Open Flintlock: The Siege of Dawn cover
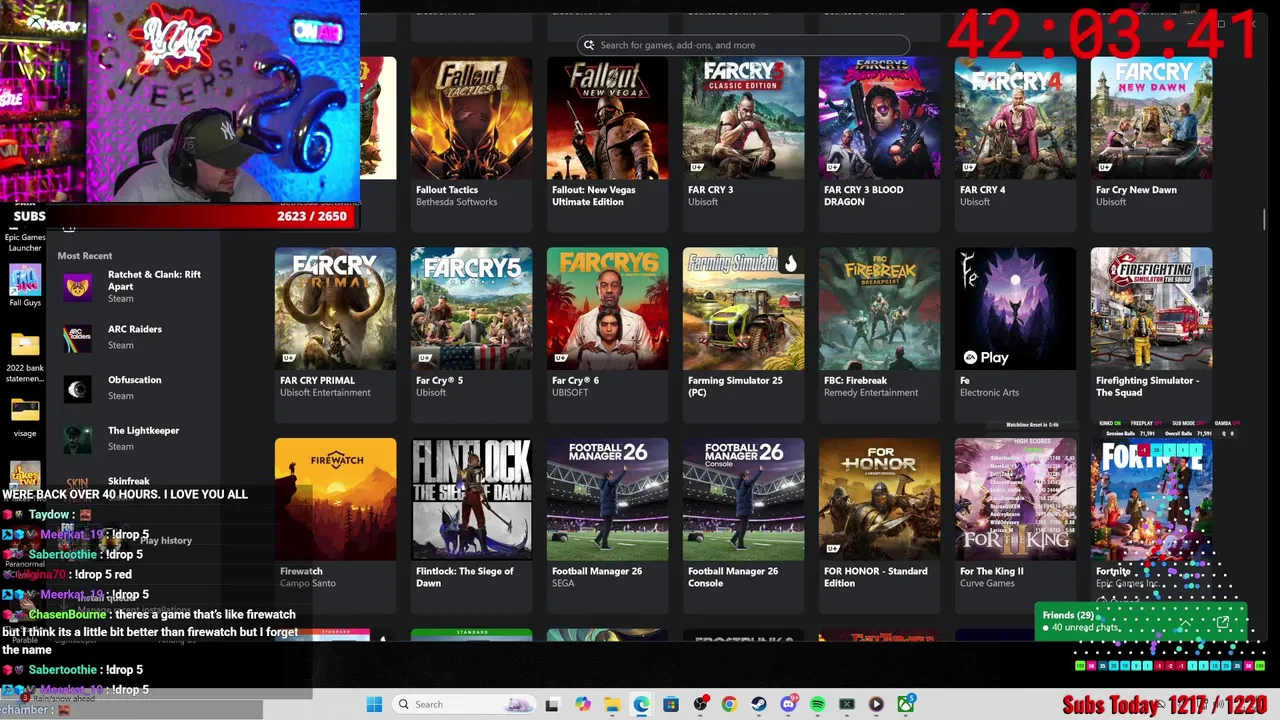Viewport: 1280px width, 720px height. (471, 500)
